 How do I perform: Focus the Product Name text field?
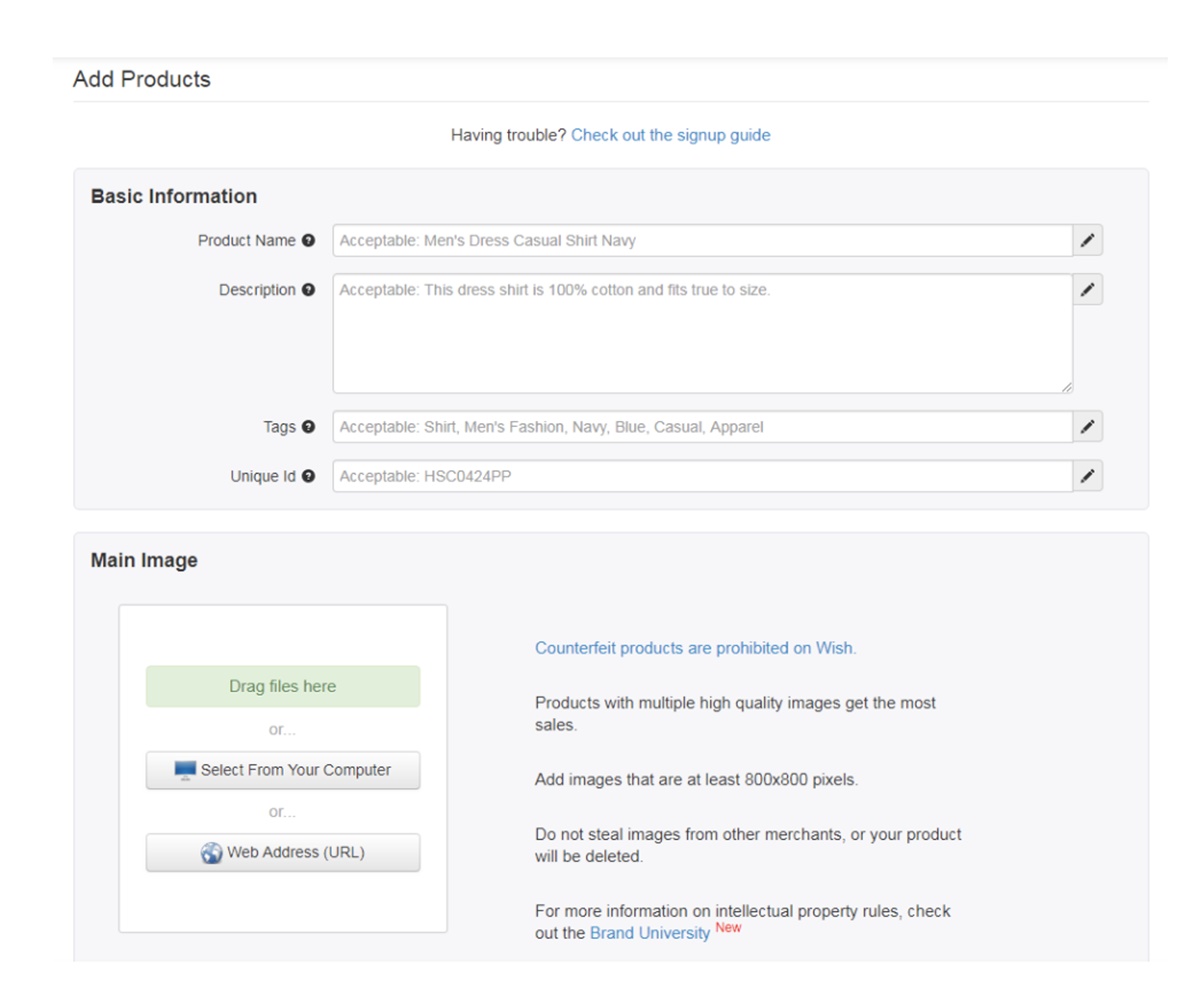click(x=702, y=241)
